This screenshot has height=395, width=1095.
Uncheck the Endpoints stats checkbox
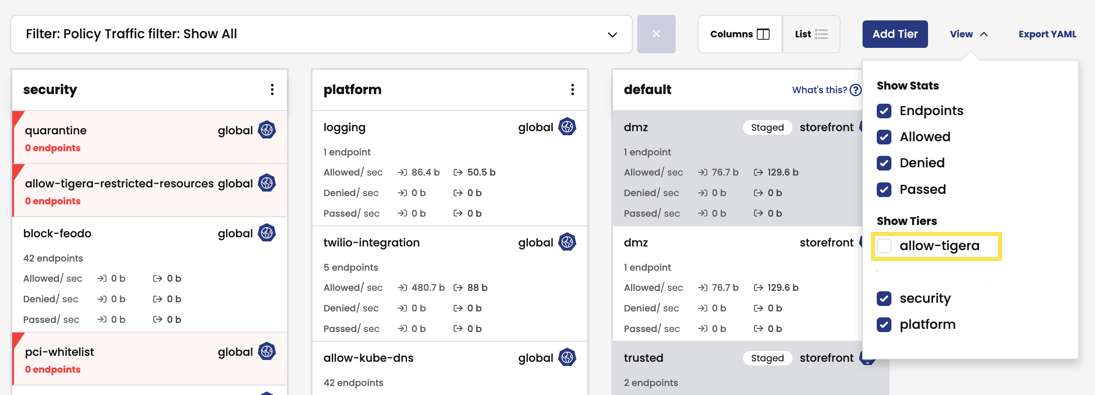(884, 111)
